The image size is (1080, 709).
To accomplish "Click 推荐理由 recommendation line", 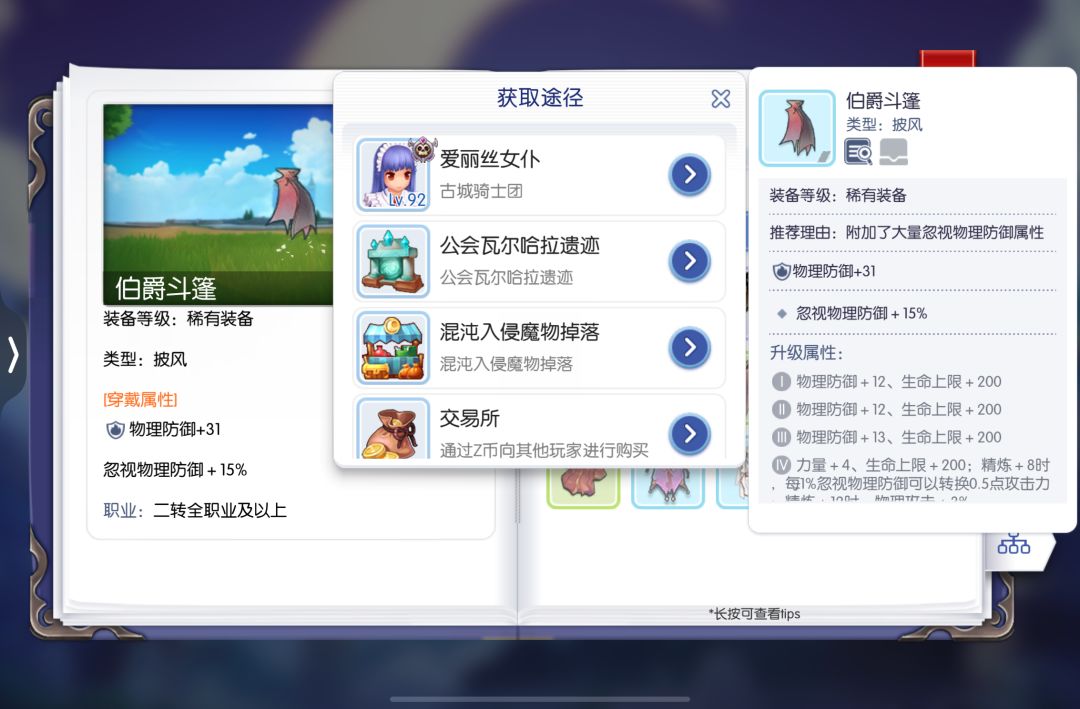I will tap(906, 232).
